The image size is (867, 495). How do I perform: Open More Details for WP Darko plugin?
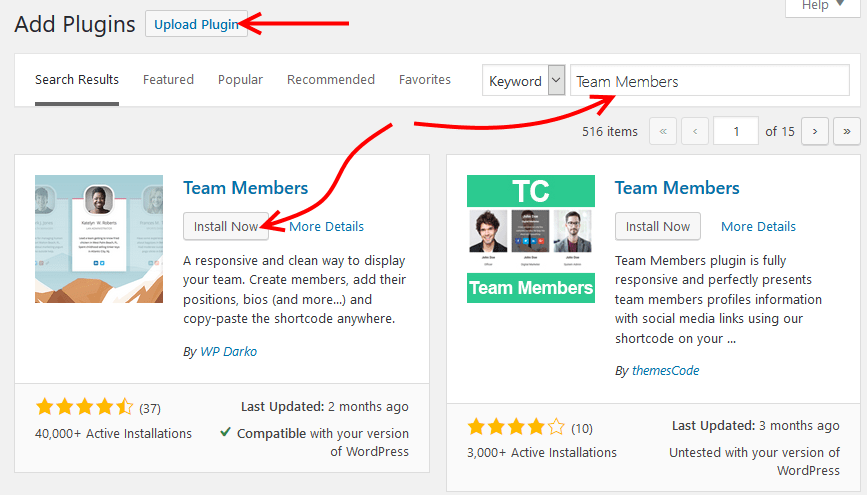pyautogui.click(x=326, y=227)
